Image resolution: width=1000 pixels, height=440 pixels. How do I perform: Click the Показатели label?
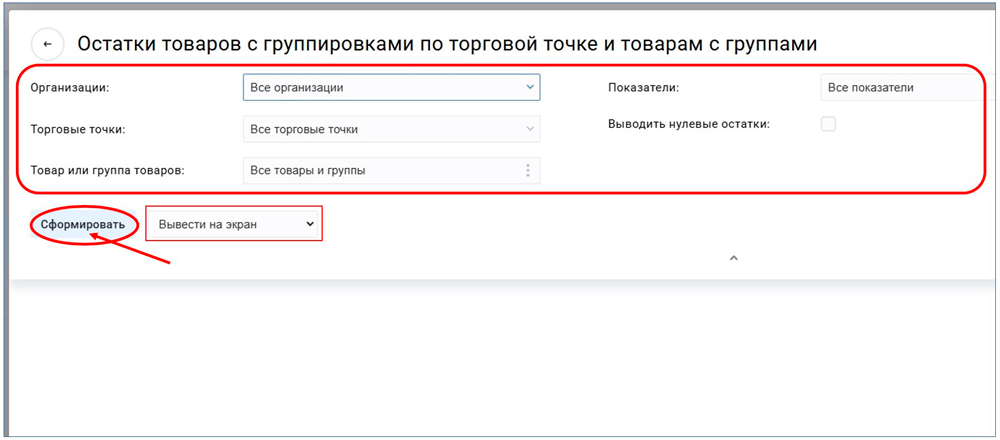coord(643,88)
